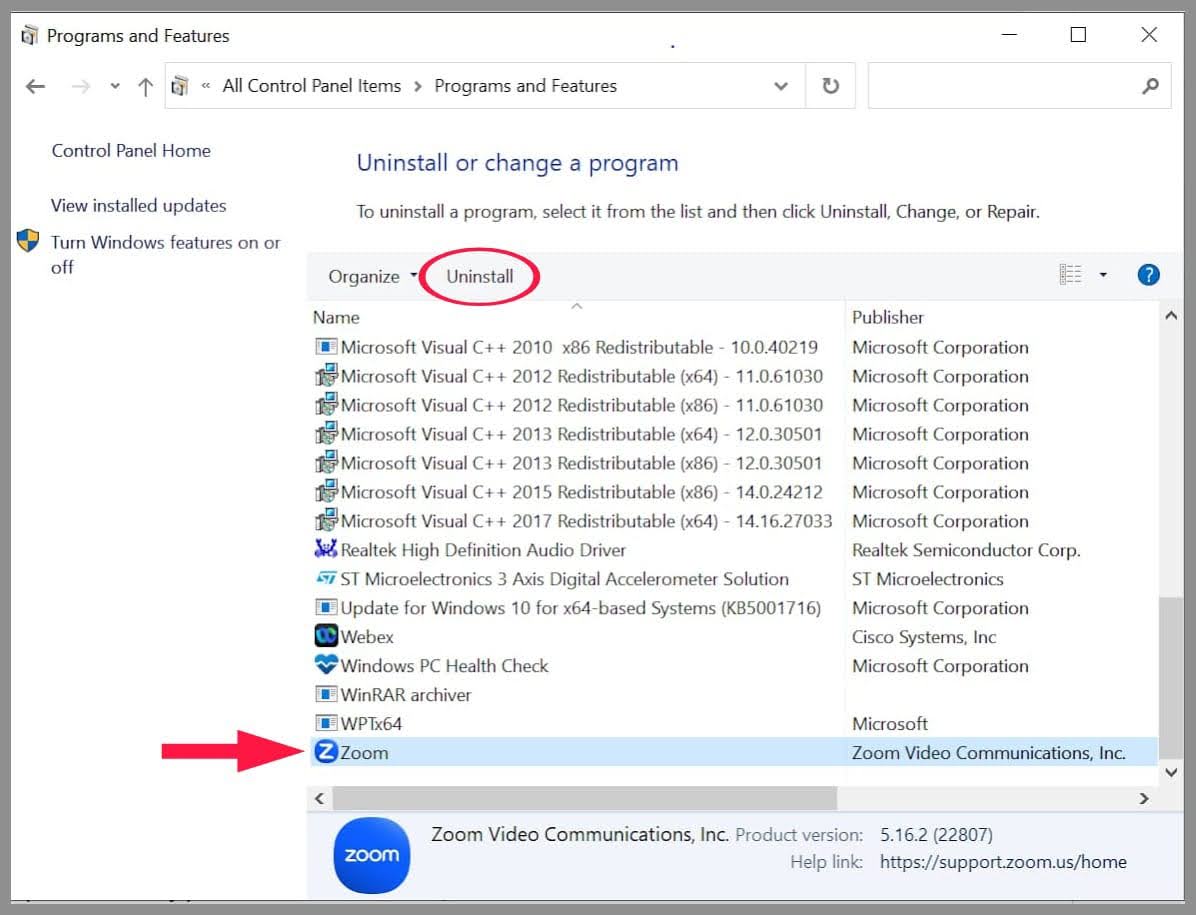
Task: Navigate up one level with the up arrow
Action: (144, 86)
